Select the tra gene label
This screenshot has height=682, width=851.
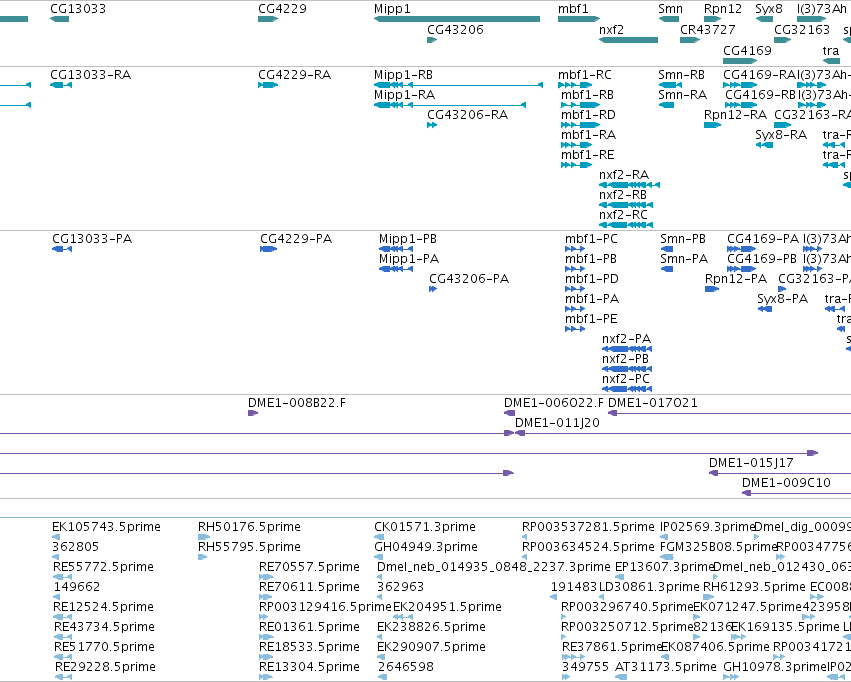click(831, 50)
